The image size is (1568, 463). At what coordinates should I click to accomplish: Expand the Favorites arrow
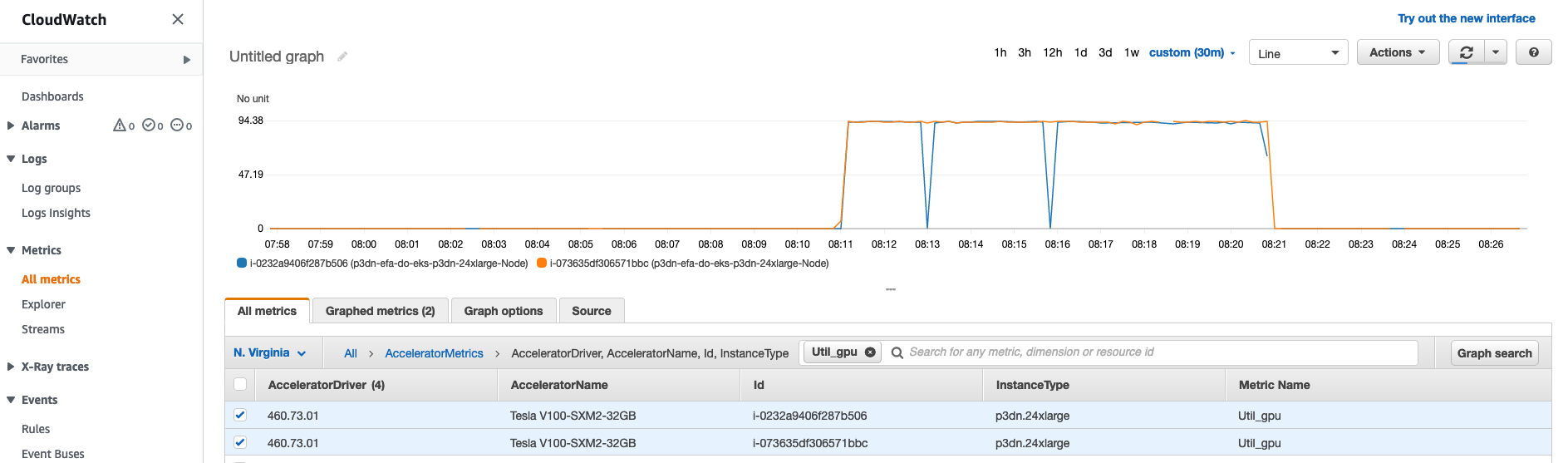[187, 60]
